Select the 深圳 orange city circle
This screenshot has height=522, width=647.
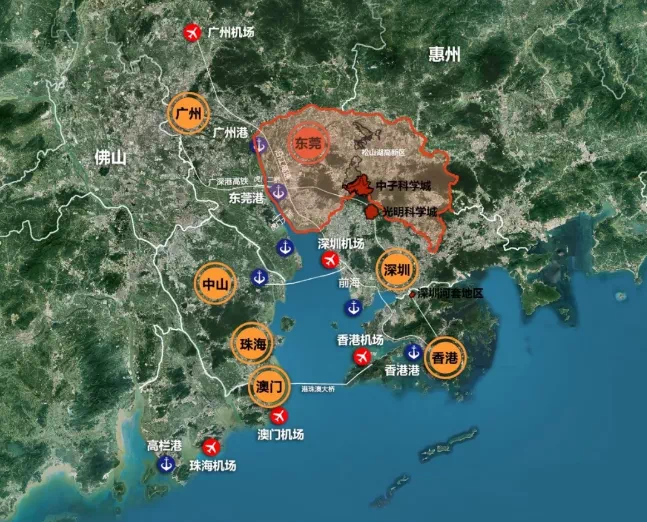coord(397,270)
